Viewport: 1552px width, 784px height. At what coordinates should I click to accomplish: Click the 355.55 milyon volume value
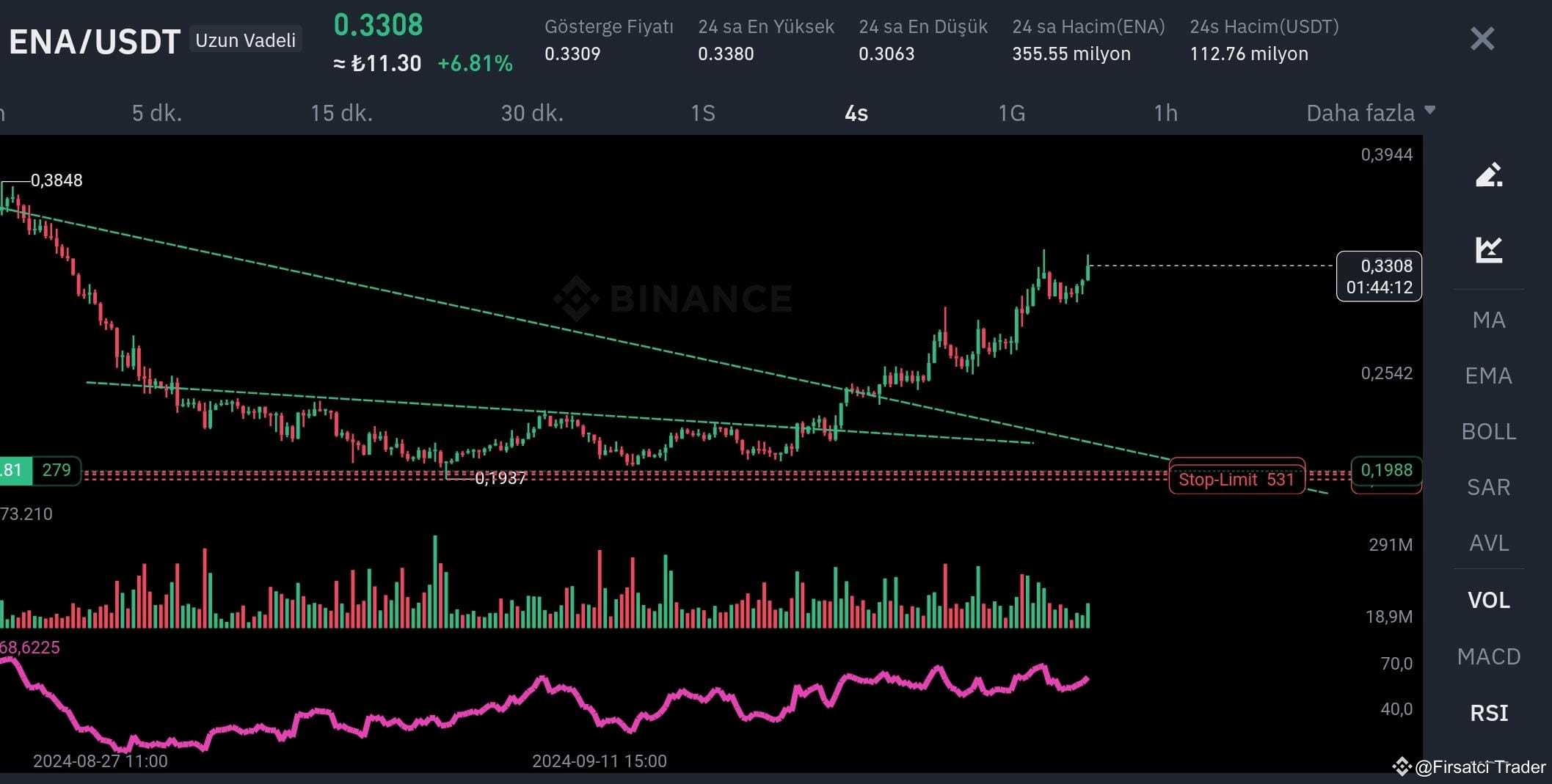tap(1071, 54)
